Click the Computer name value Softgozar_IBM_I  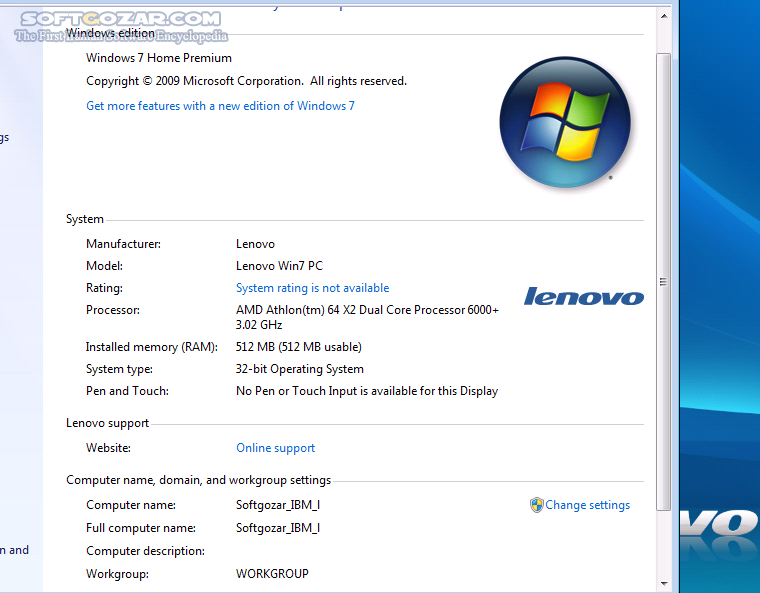click(278, 505)
